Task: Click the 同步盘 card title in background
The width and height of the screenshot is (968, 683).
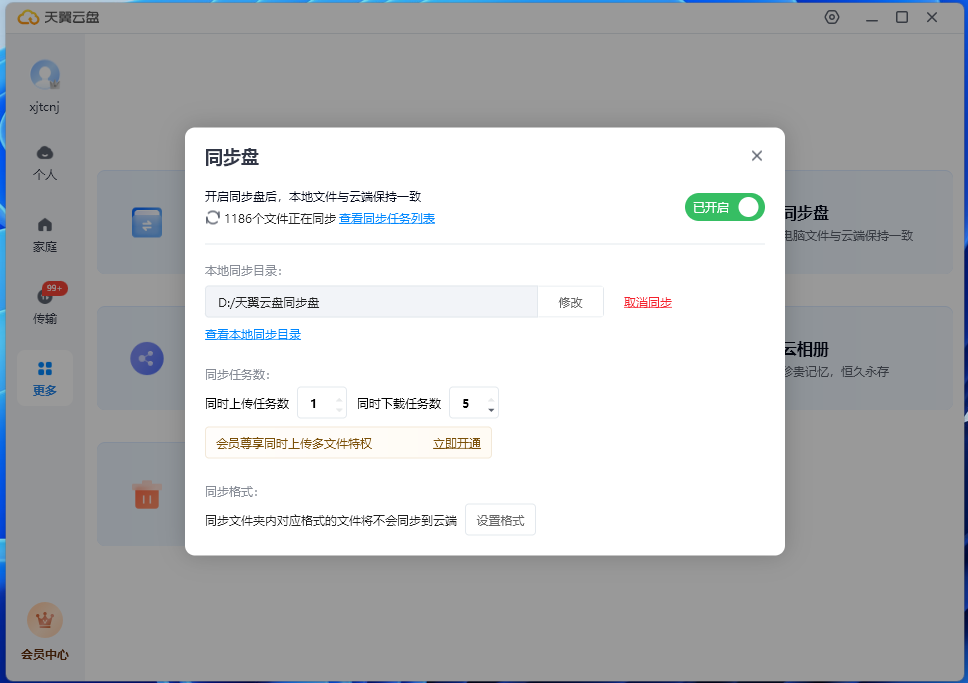Action: pos(806,213)
